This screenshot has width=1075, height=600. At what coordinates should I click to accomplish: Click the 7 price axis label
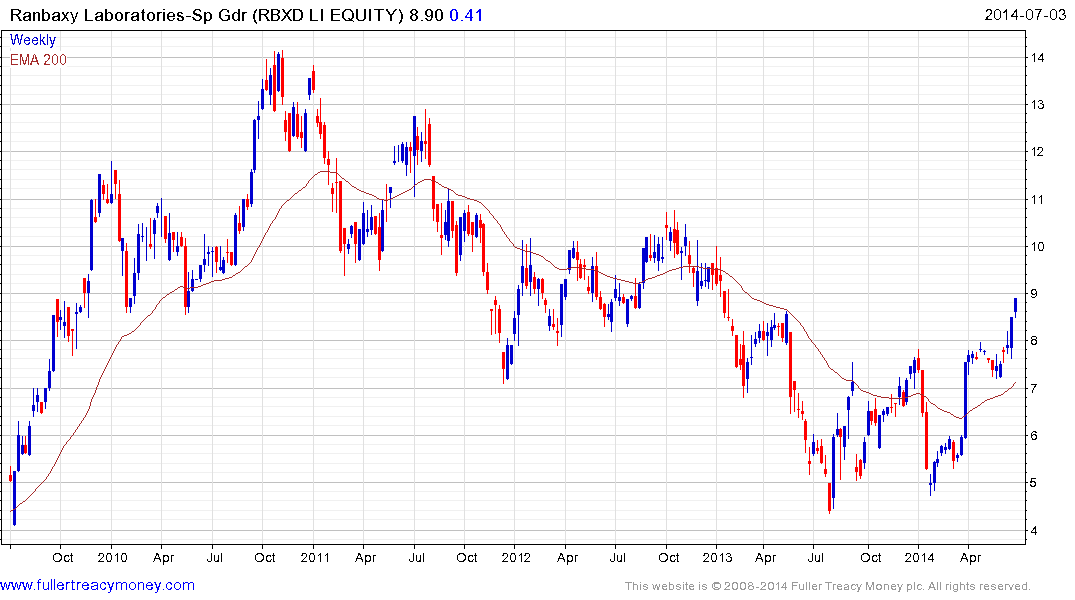coord(1034,388)
